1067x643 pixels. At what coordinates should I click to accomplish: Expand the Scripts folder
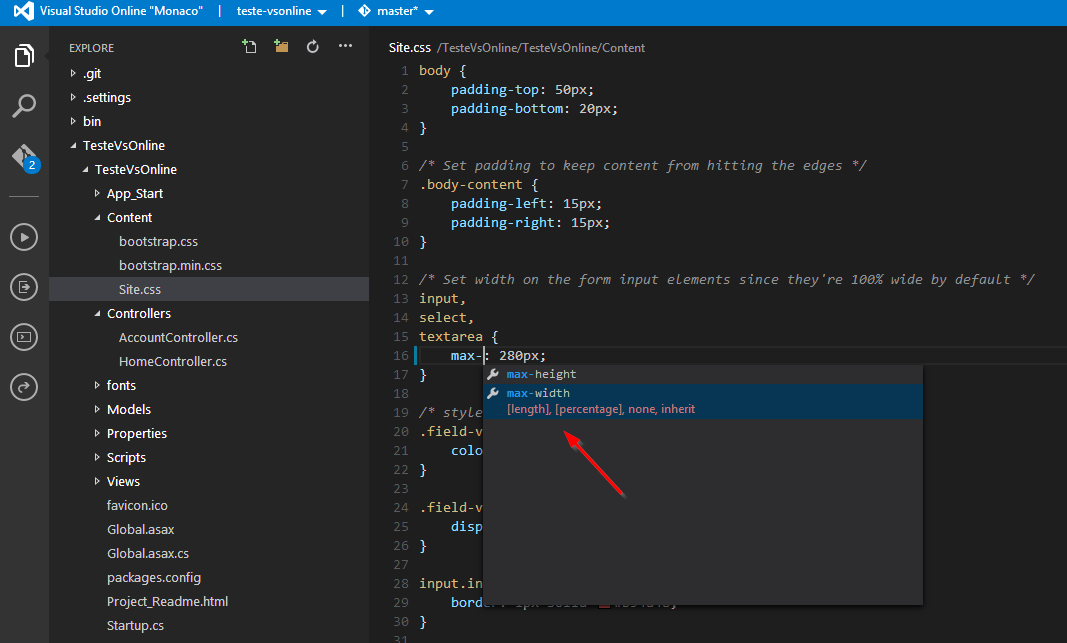[97, 457]
